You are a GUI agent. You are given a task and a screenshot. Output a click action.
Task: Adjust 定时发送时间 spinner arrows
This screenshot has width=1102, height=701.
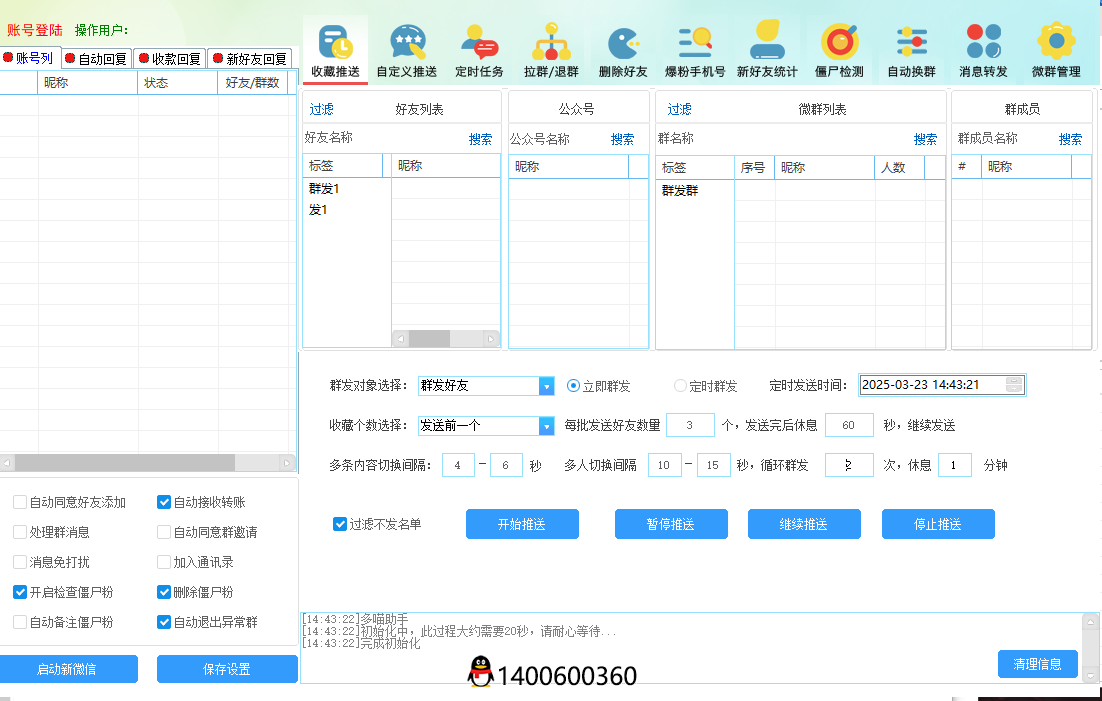(x=1014, y=385)
